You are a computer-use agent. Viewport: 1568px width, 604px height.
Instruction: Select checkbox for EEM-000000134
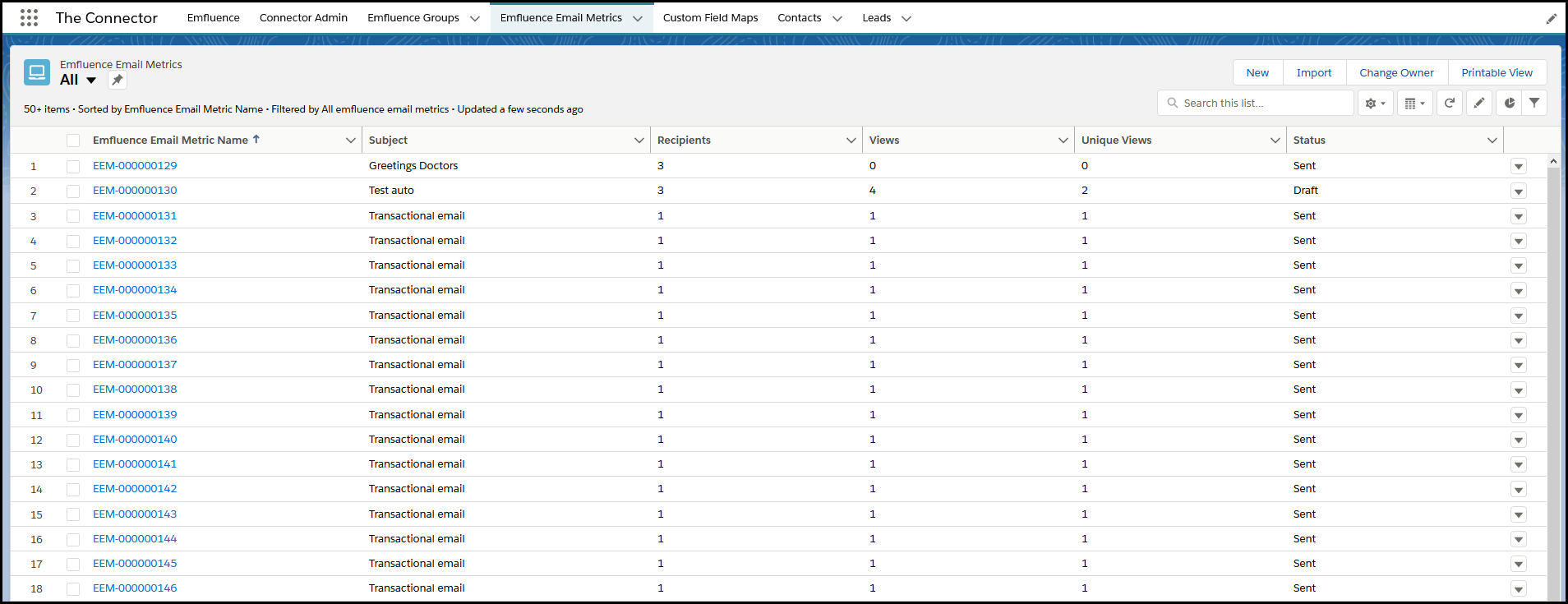click(x=73, y=290)
